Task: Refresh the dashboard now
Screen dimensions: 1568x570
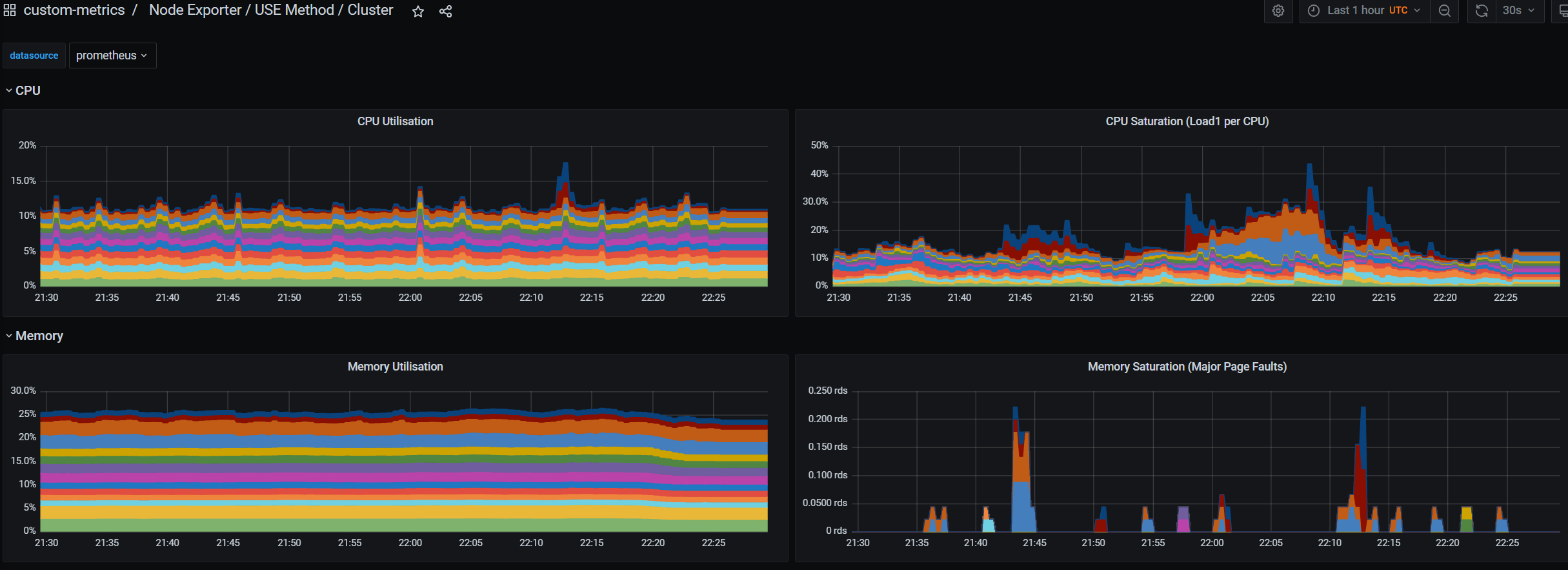Action: pos(1482,11)
